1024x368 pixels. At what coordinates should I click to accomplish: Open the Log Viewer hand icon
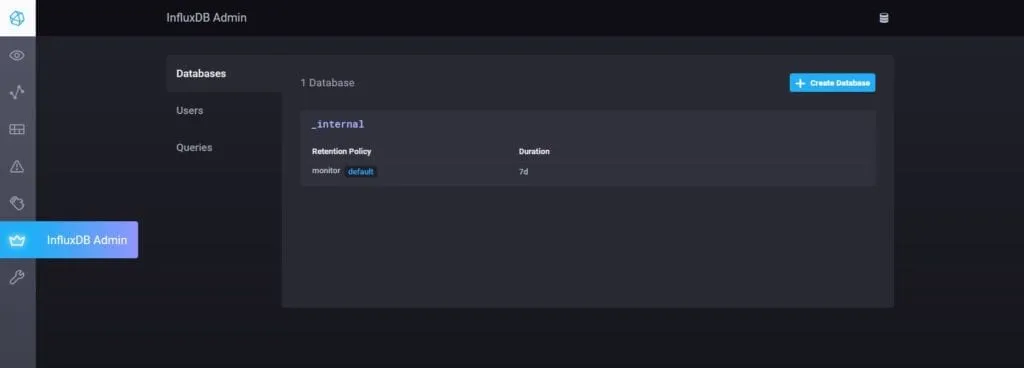tap(17, 203)
